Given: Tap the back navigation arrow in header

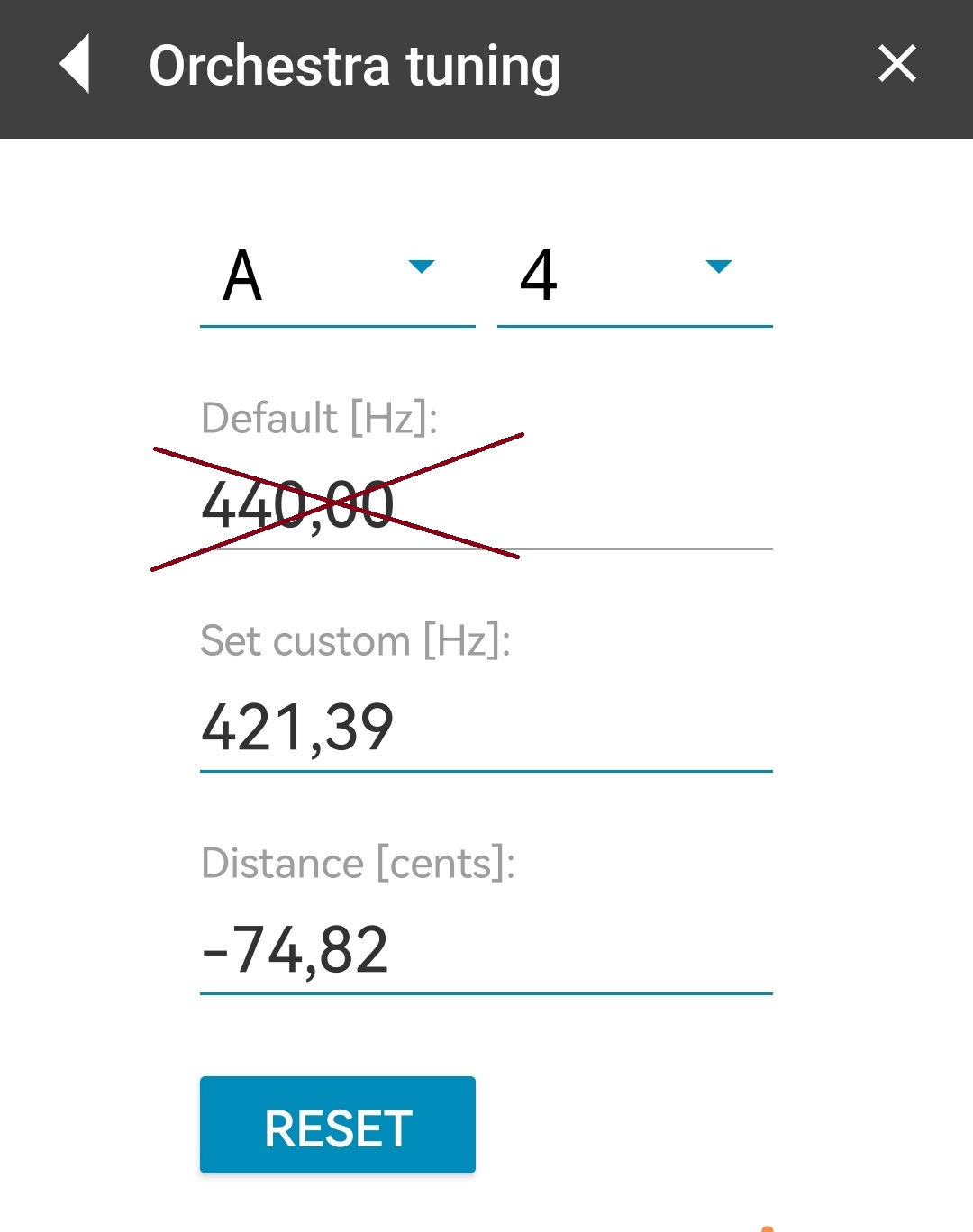Looking at the screenshot, I should (77, 66).
